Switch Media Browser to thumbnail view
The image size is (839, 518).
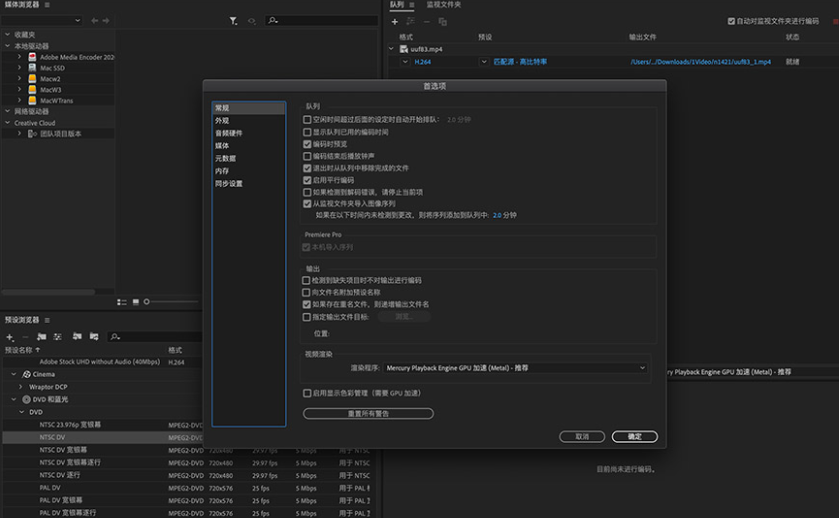[x=136, y=302]
